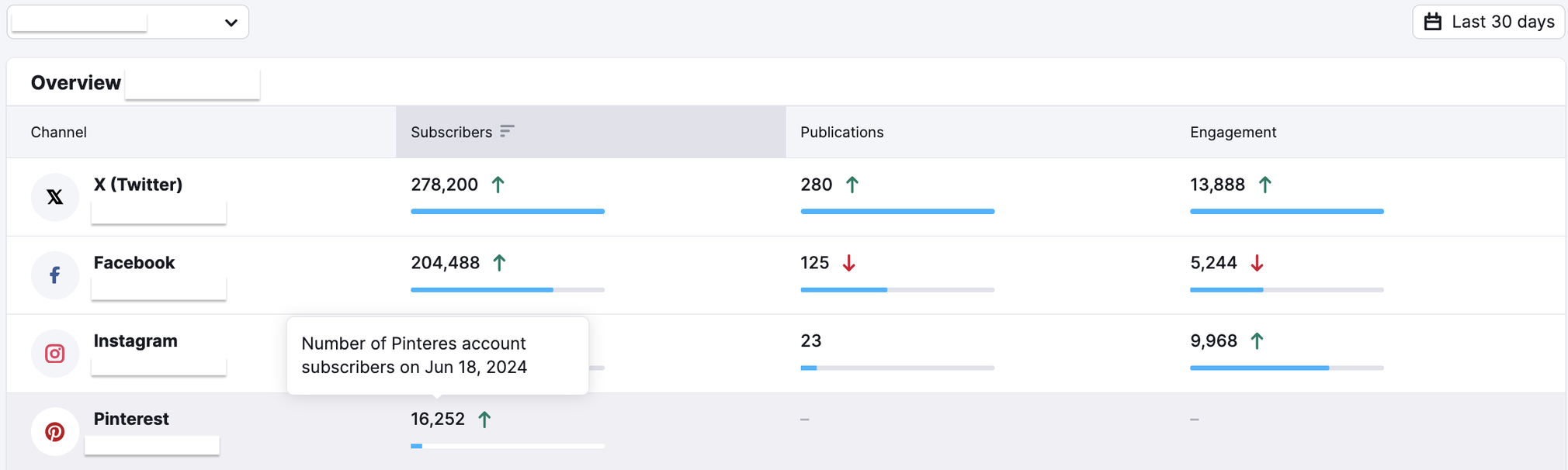
Task: Click the X (Twitter) channel icon
Action: tap(54, 197)
